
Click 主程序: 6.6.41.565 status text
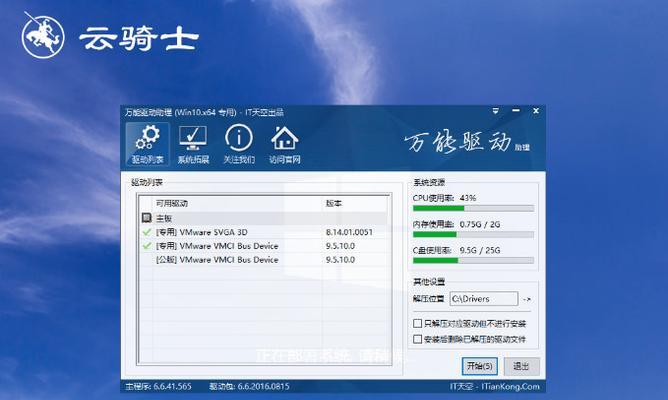[158, 386]
